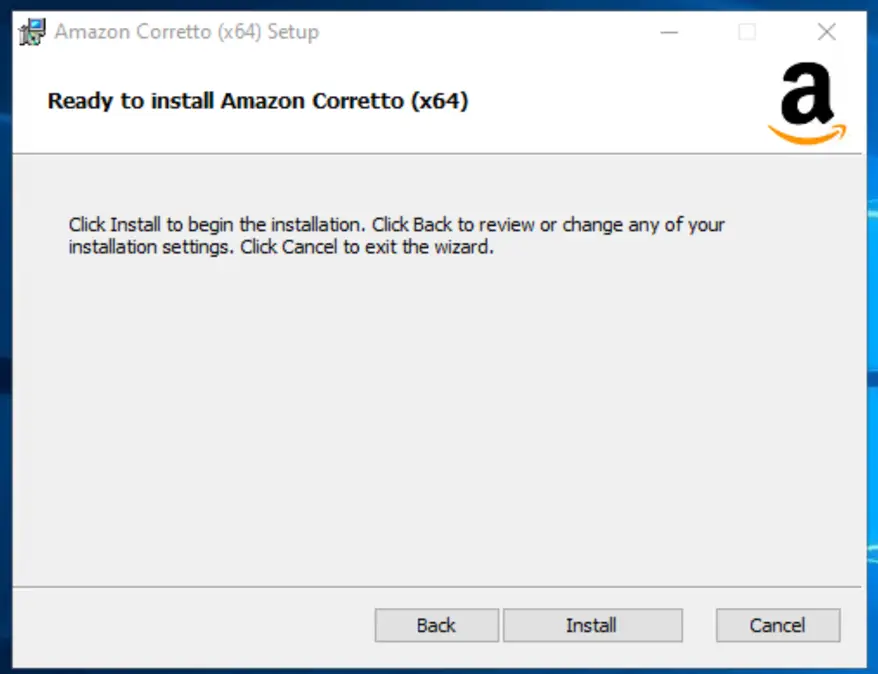Close the Setup window with the X

point(826,32)
